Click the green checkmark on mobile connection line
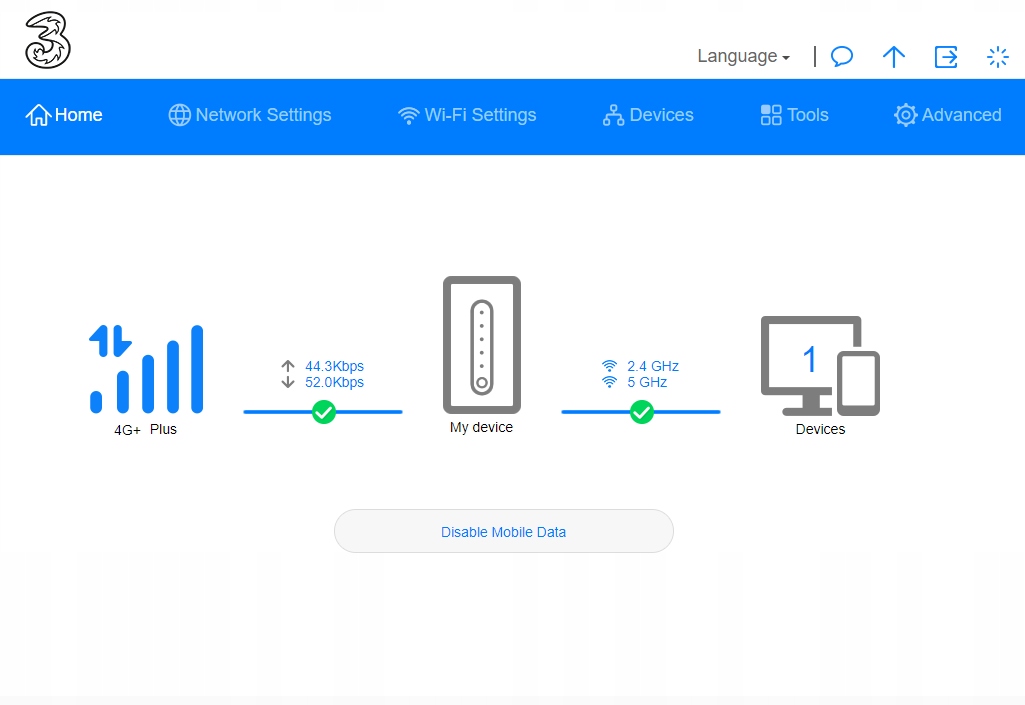 (323, 411)
